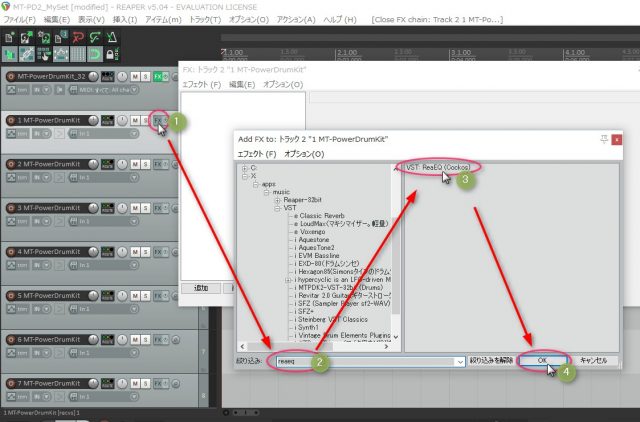Click the キャンセル button
640x422 pixels.
593,361
